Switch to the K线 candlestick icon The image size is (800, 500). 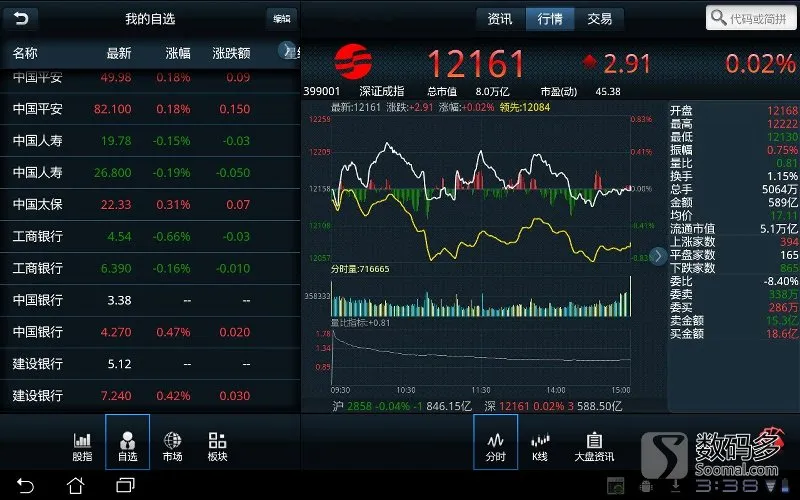pos(540,447)
